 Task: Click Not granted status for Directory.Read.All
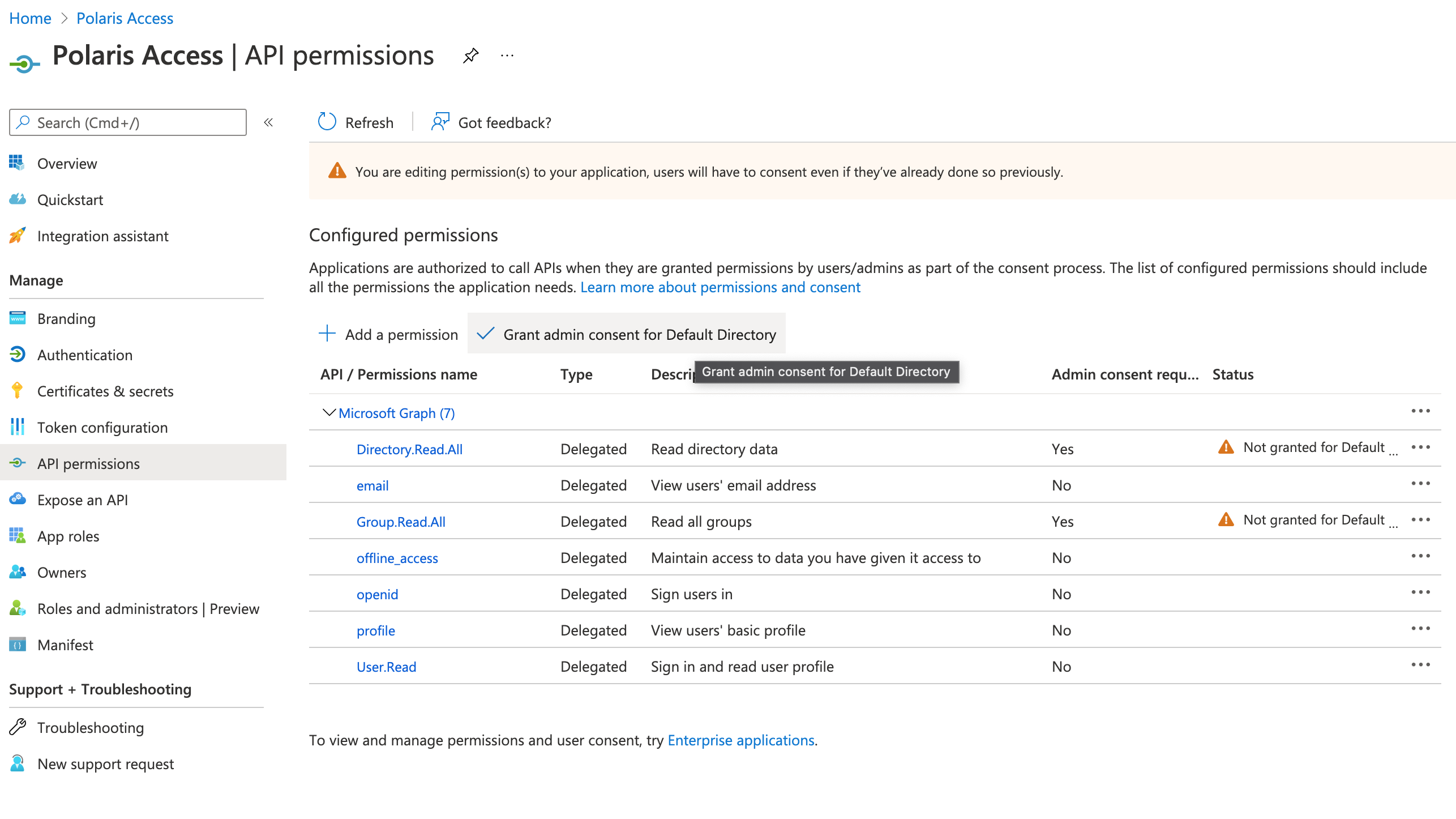(1313, 447)
